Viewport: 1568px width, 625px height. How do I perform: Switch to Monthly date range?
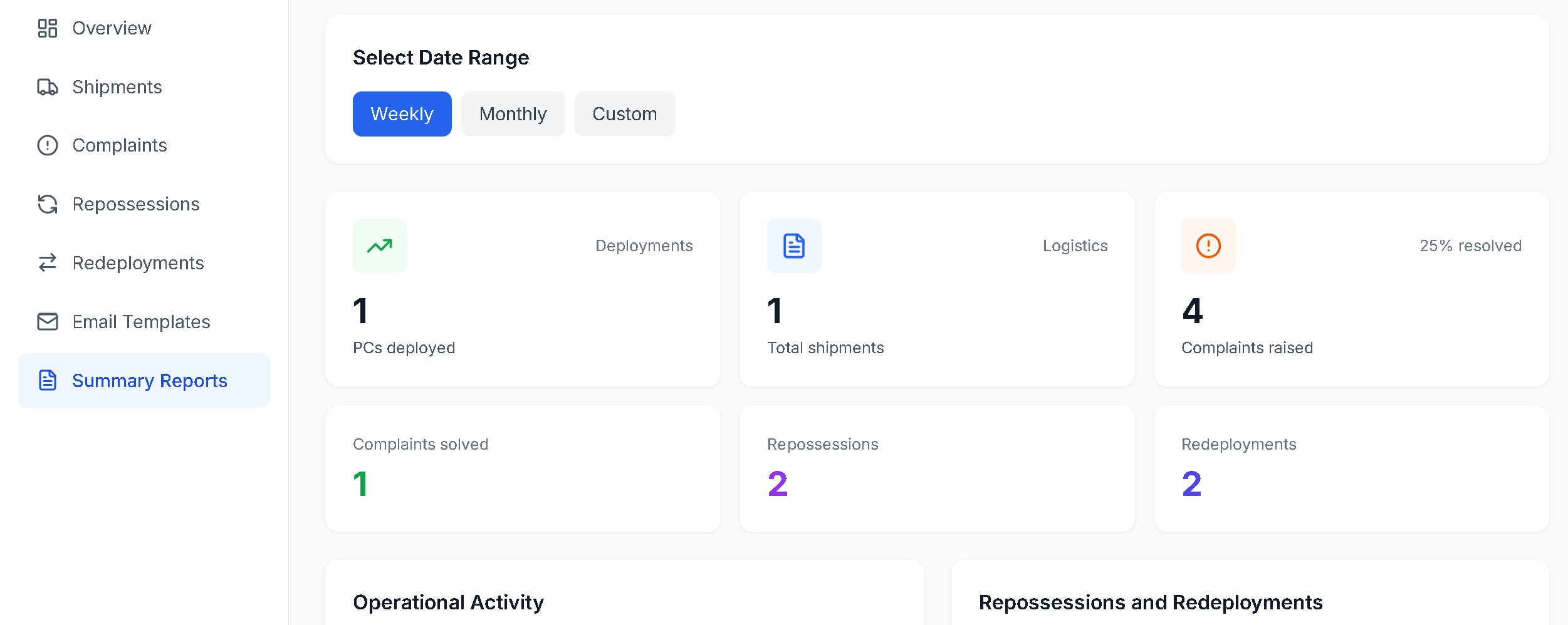coord(513,114)
